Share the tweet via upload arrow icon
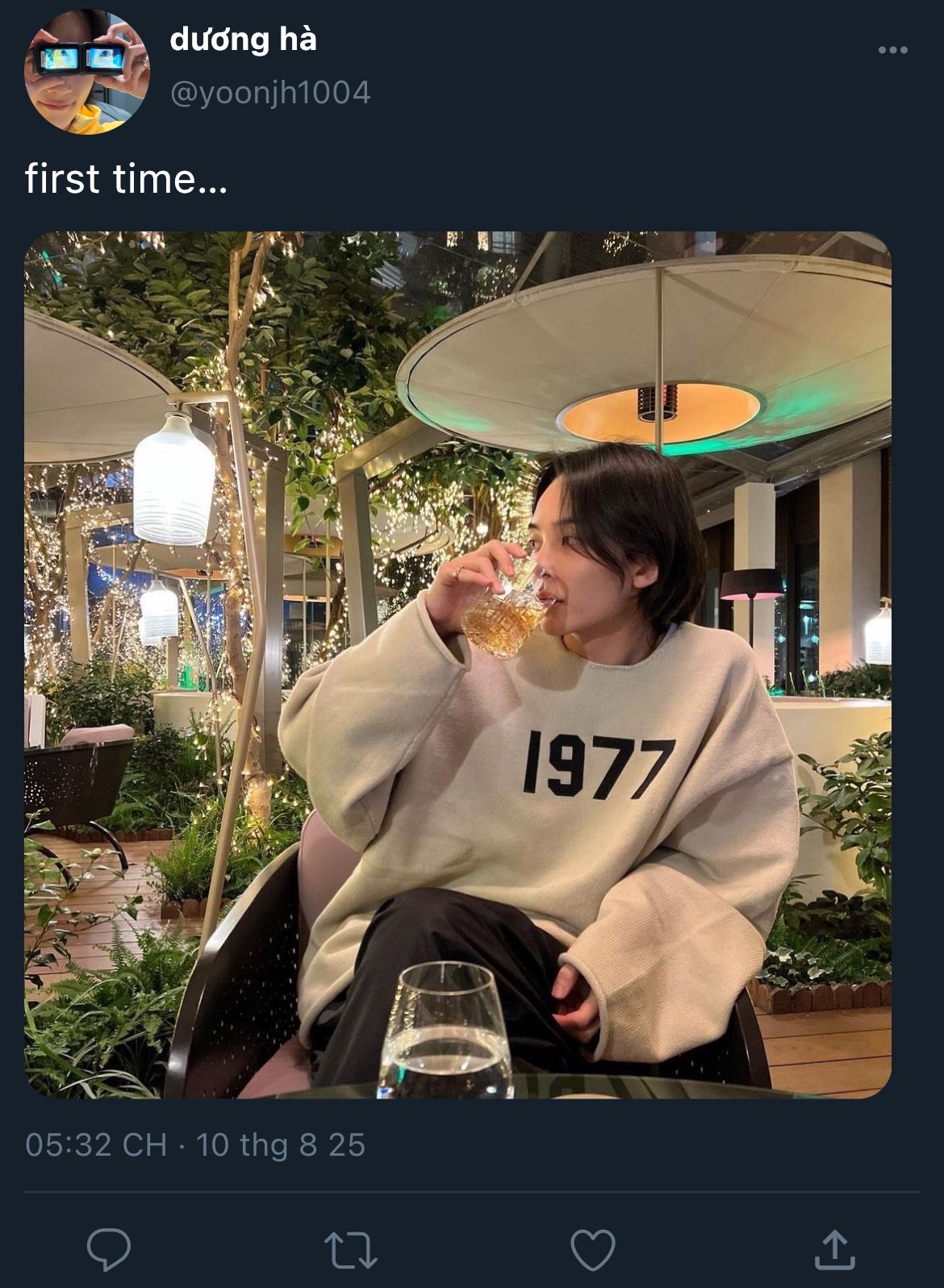Screen dimensions: 944x1288 click(834, 1249)
